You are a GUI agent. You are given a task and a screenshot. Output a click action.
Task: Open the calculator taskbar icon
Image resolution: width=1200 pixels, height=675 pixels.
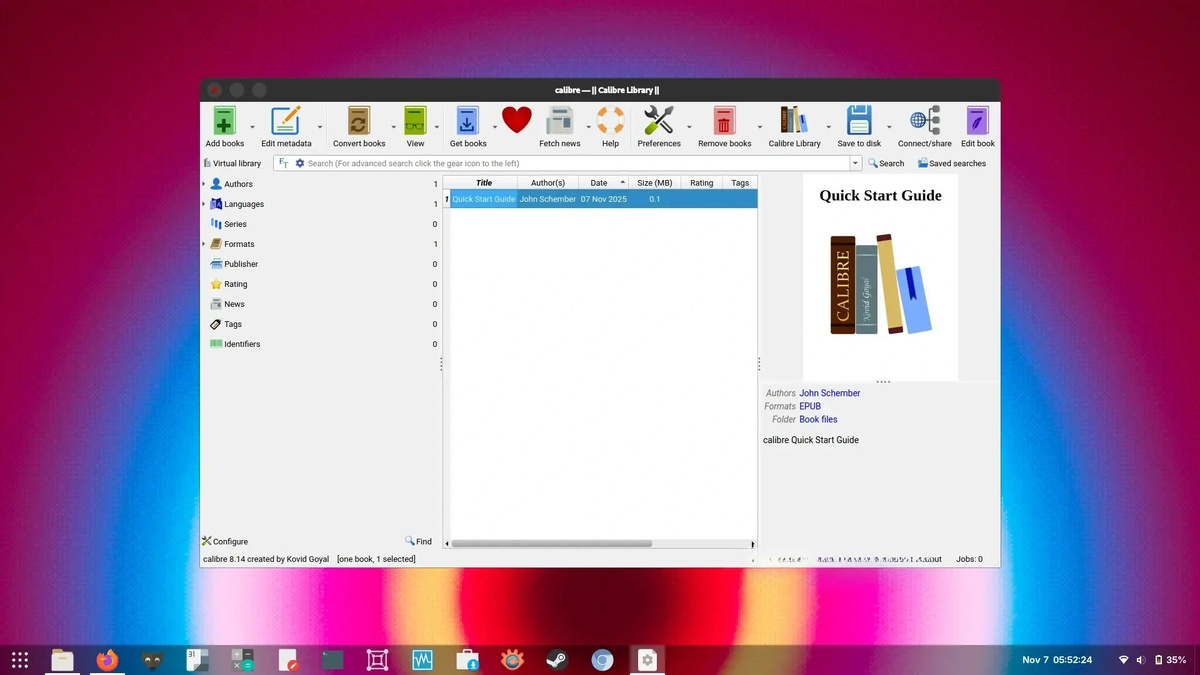(242, 660)
